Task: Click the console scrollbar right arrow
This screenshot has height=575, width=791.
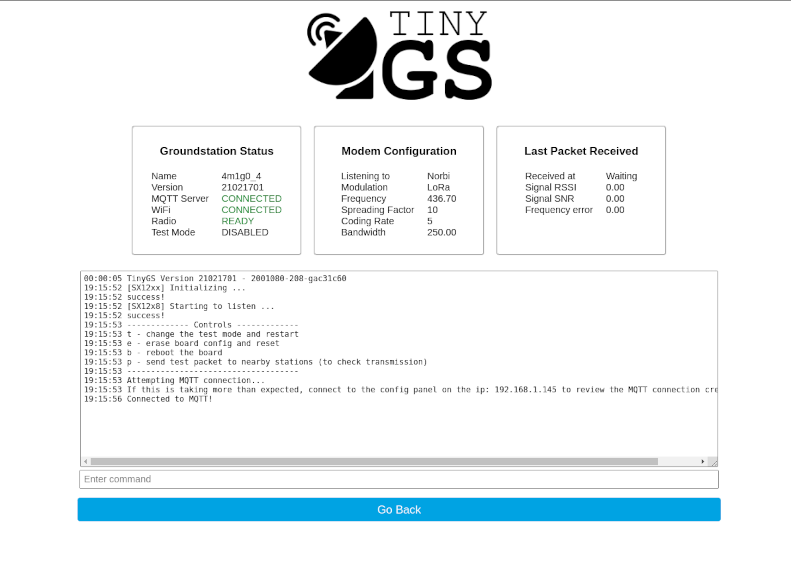Action: [702, 461]
